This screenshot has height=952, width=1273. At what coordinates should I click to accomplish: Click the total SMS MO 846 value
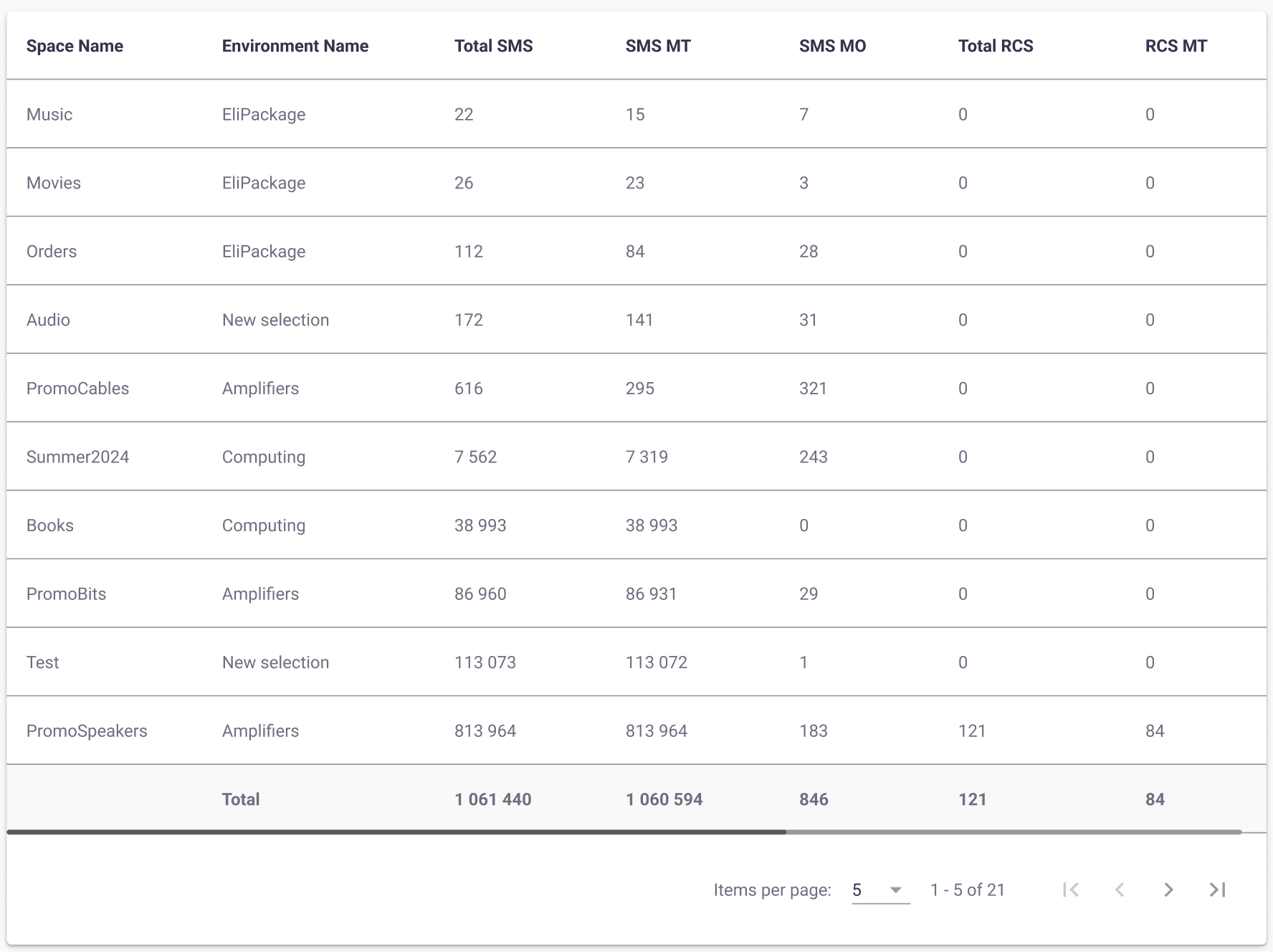814,799
